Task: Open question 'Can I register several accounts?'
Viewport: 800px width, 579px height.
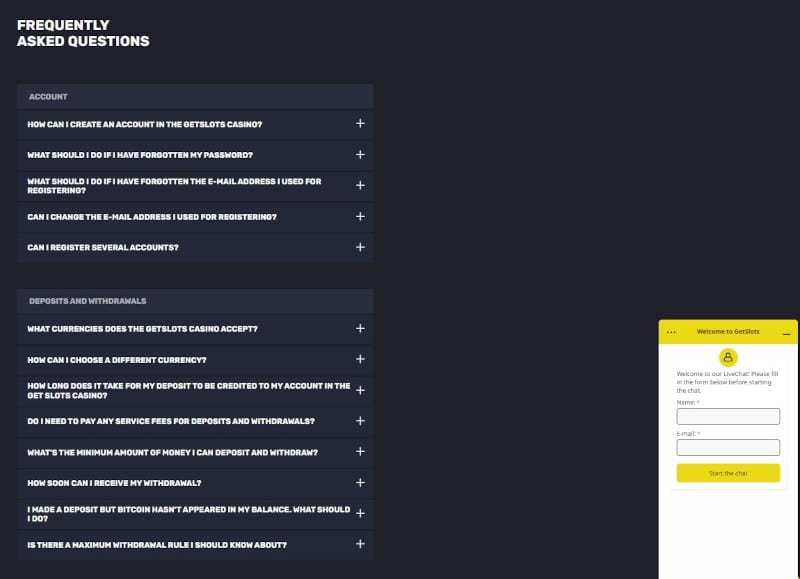Action: pos(195,247)
